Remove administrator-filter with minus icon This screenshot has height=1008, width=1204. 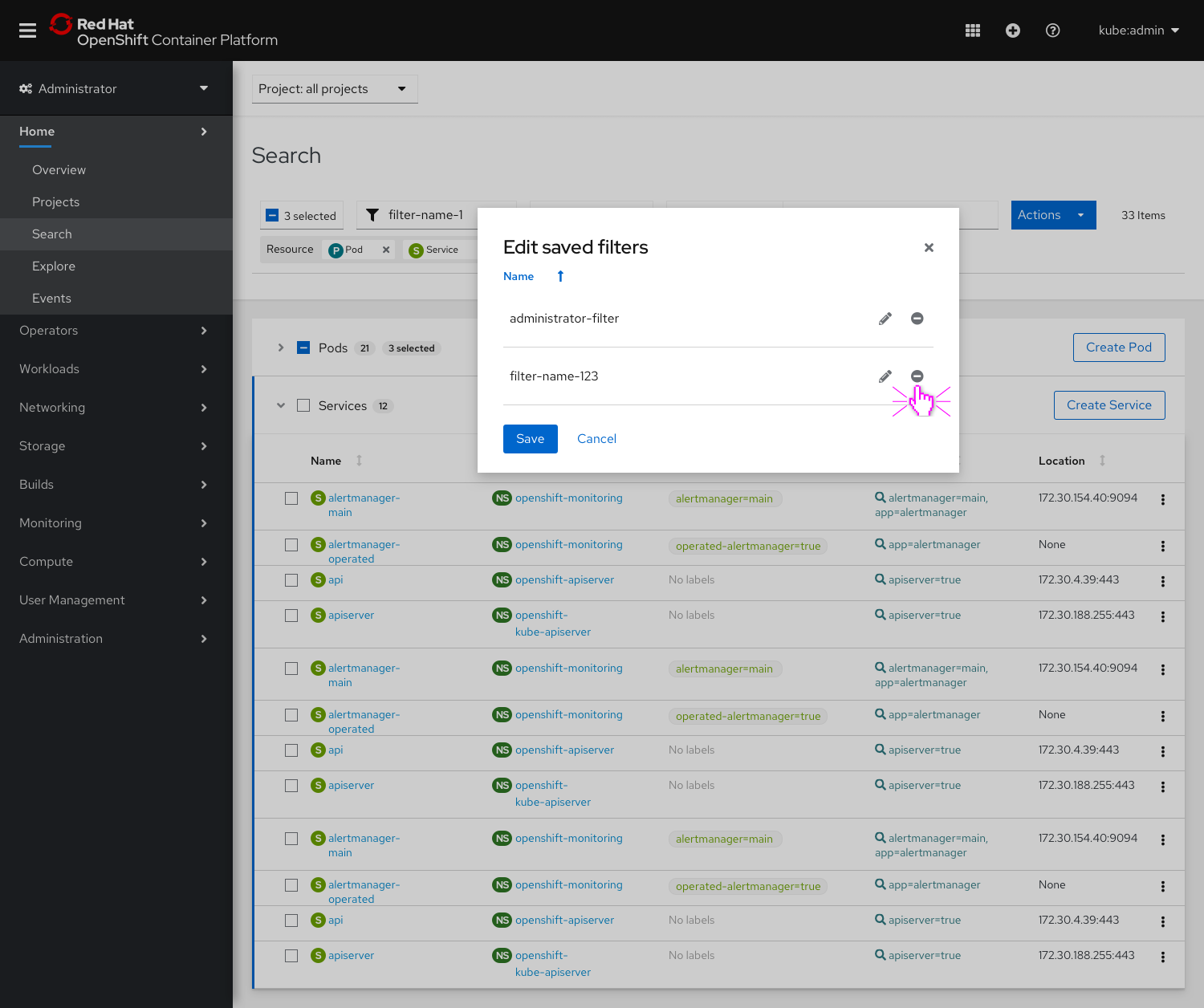[917, 319]
